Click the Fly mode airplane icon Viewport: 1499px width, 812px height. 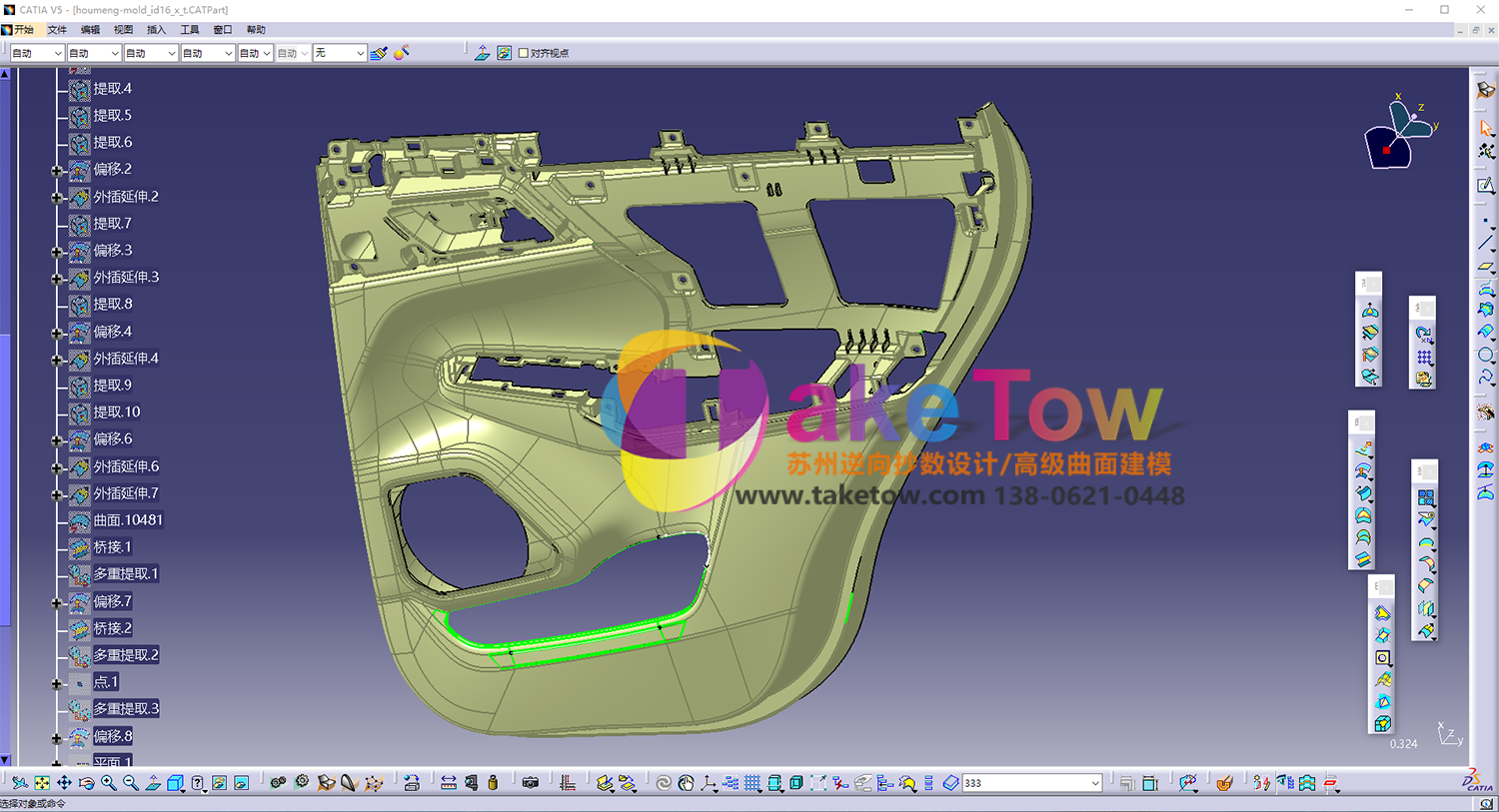tap(20, 783)
